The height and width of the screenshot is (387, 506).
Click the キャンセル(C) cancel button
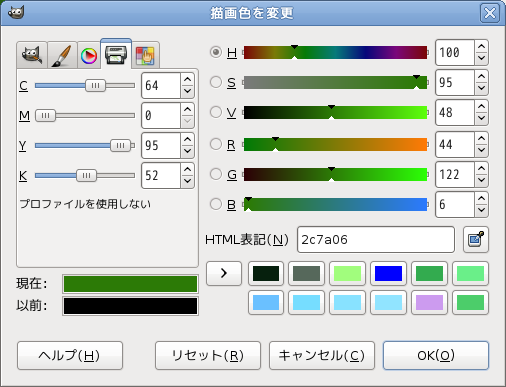coord(322,355)
